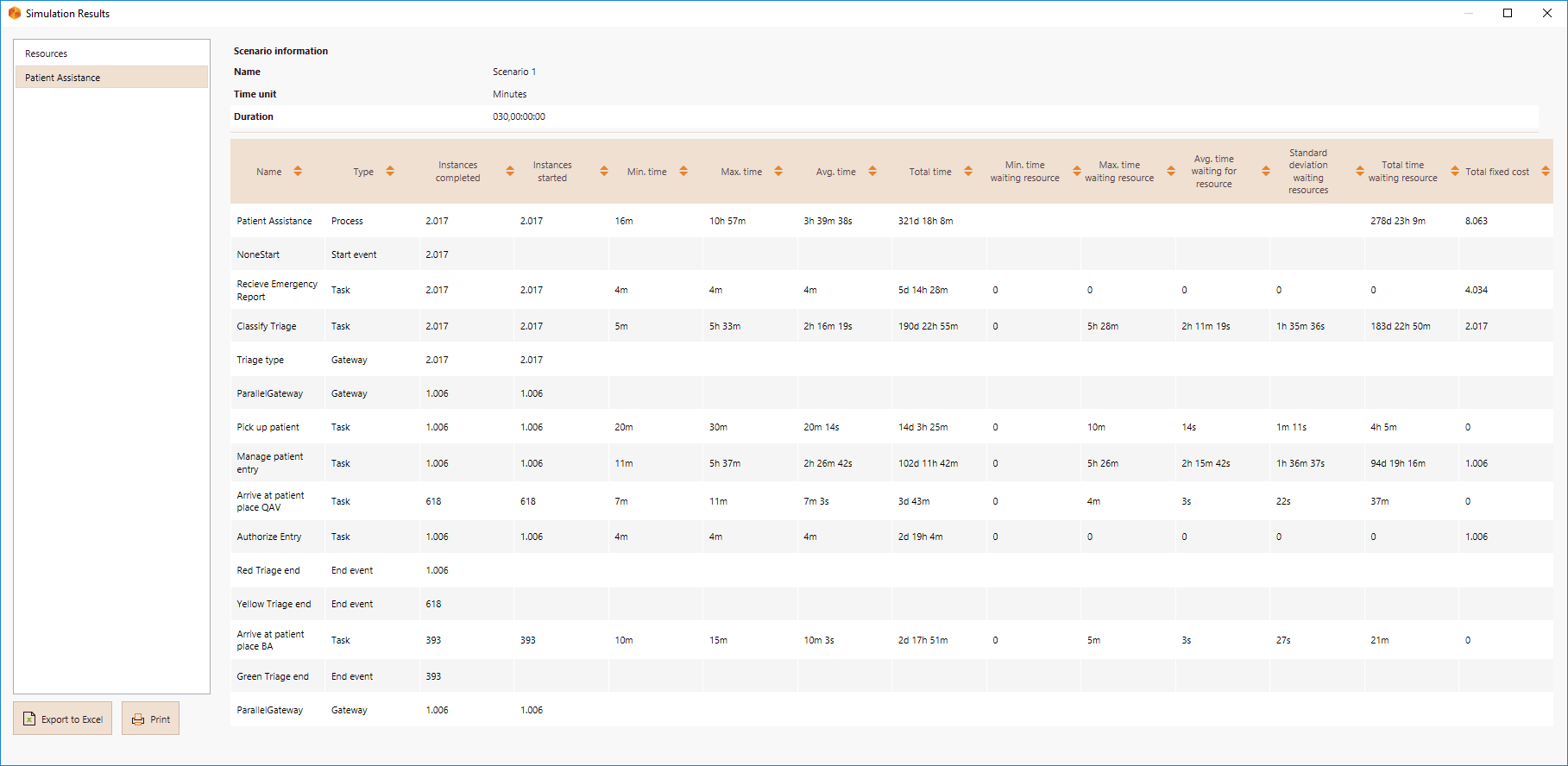Sort by Standard deviation waiting resources arrows
The height and width of the screenshot is (766, 1568).
(x=1360, y=172)
